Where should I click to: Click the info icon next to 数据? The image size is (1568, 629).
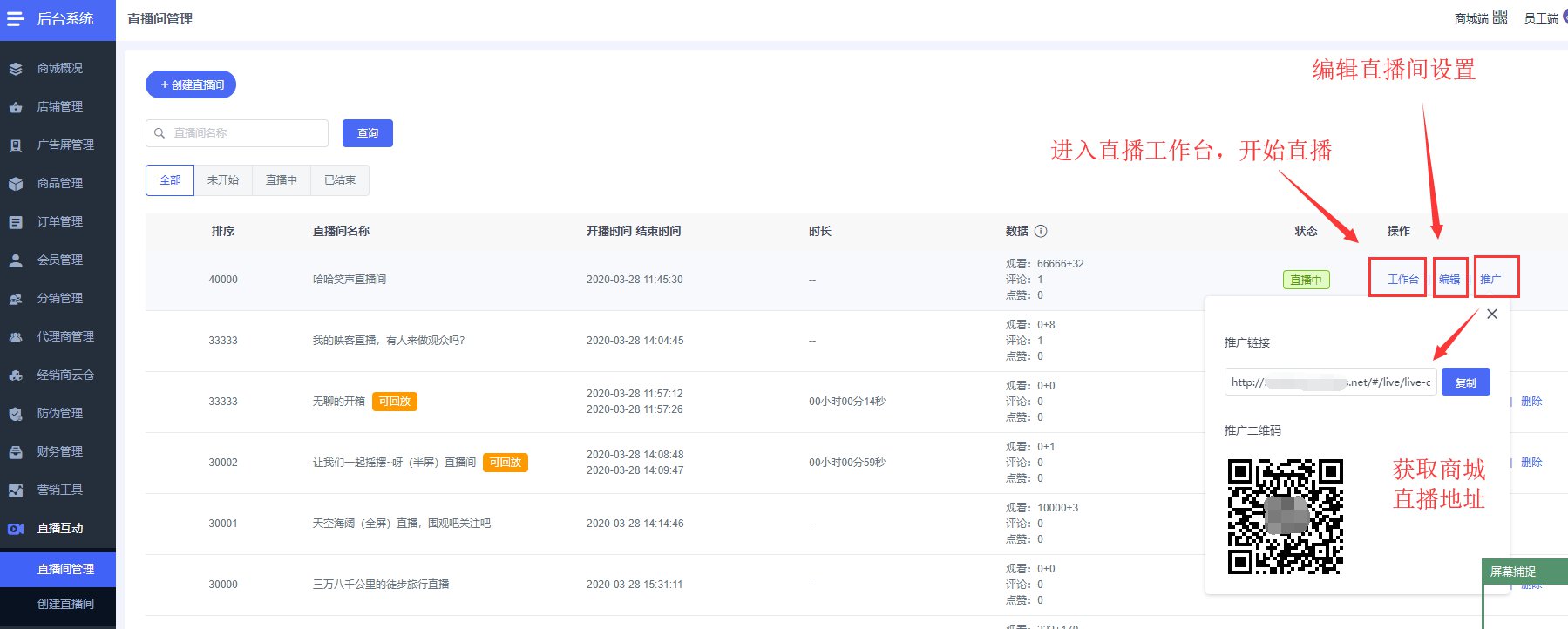(1041, 231)
